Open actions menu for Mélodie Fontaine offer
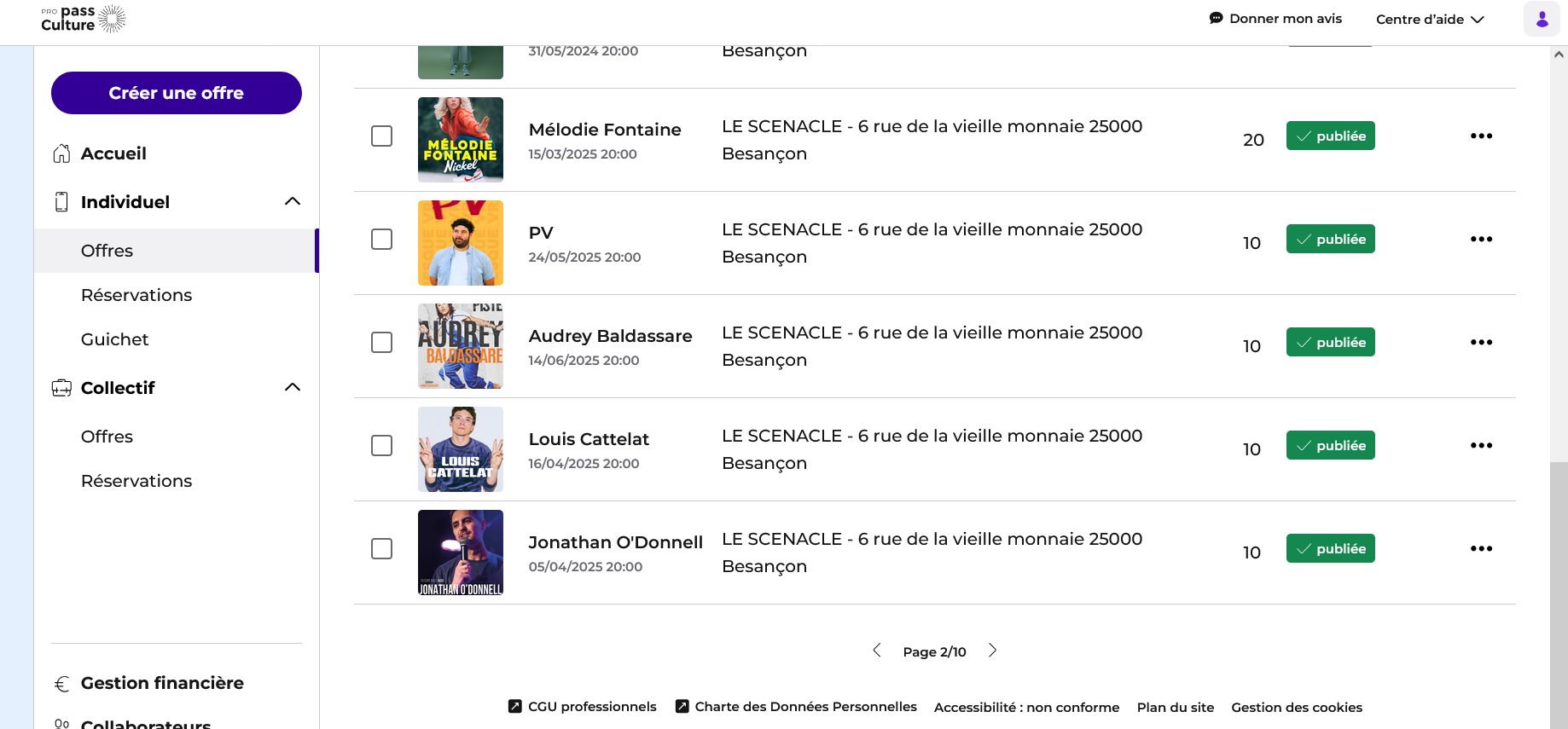 click(x=1481, y=136)
